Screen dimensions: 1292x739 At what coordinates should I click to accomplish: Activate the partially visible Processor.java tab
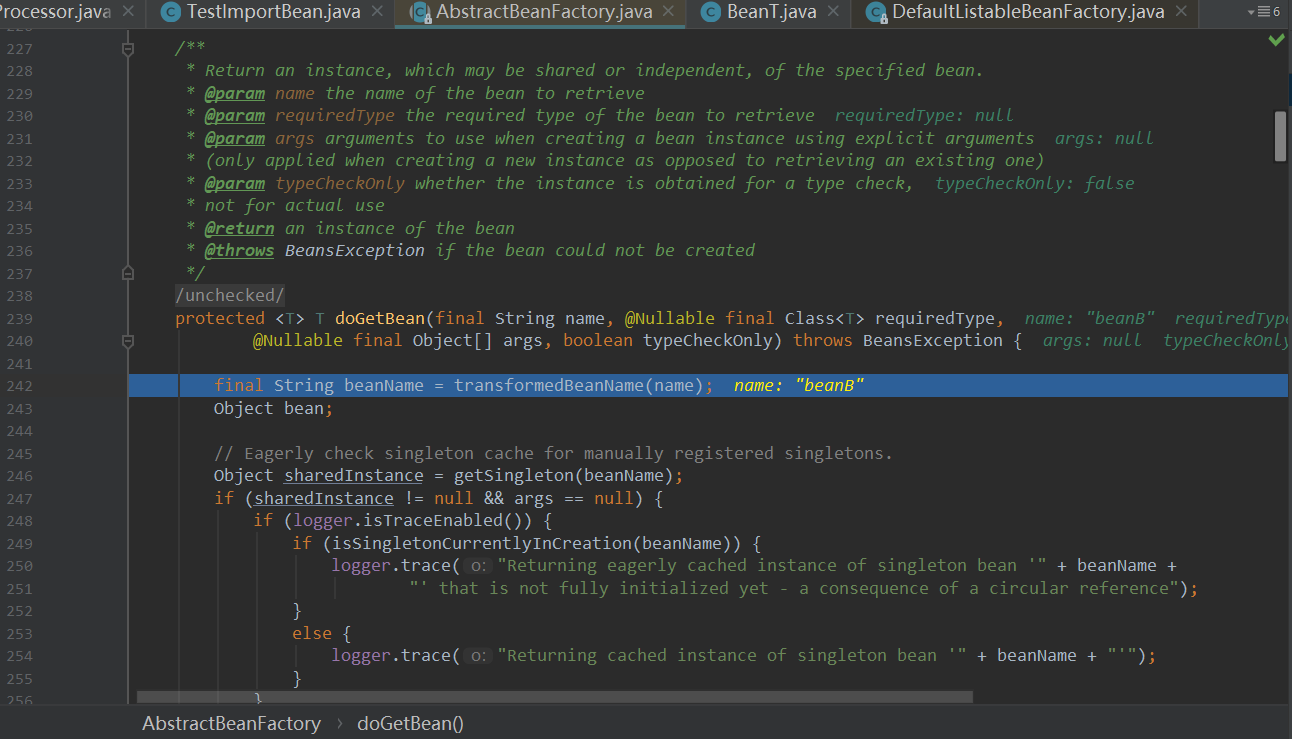point(54,12)
